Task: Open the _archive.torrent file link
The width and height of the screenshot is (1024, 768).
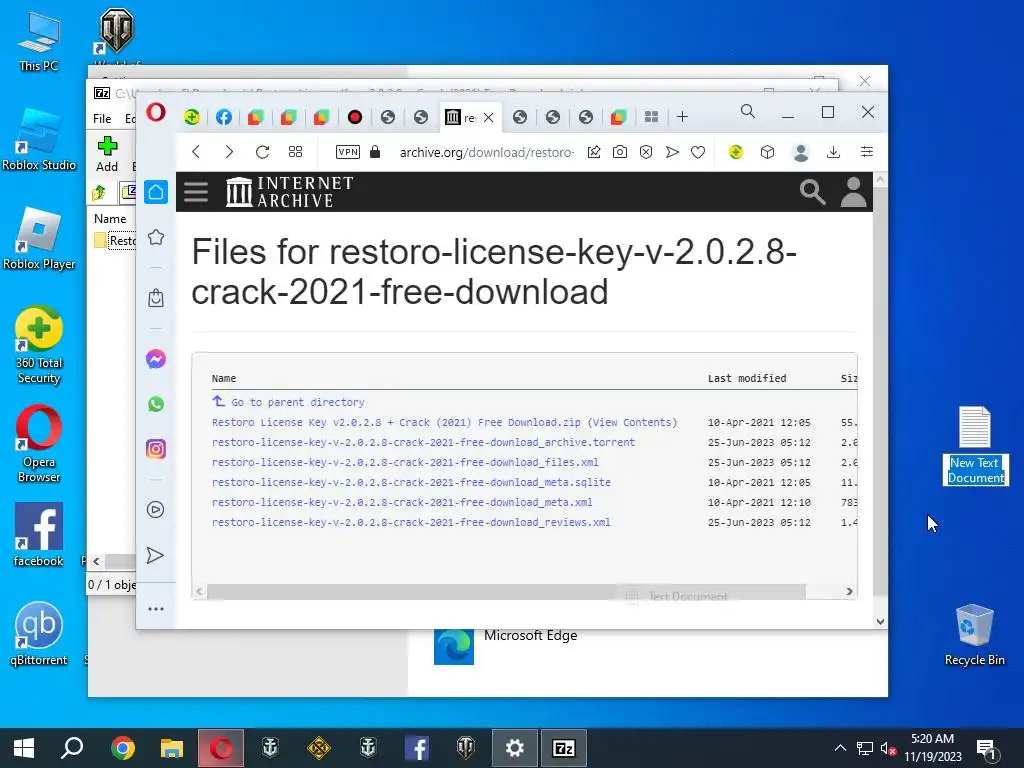Action: pos(423,442)
